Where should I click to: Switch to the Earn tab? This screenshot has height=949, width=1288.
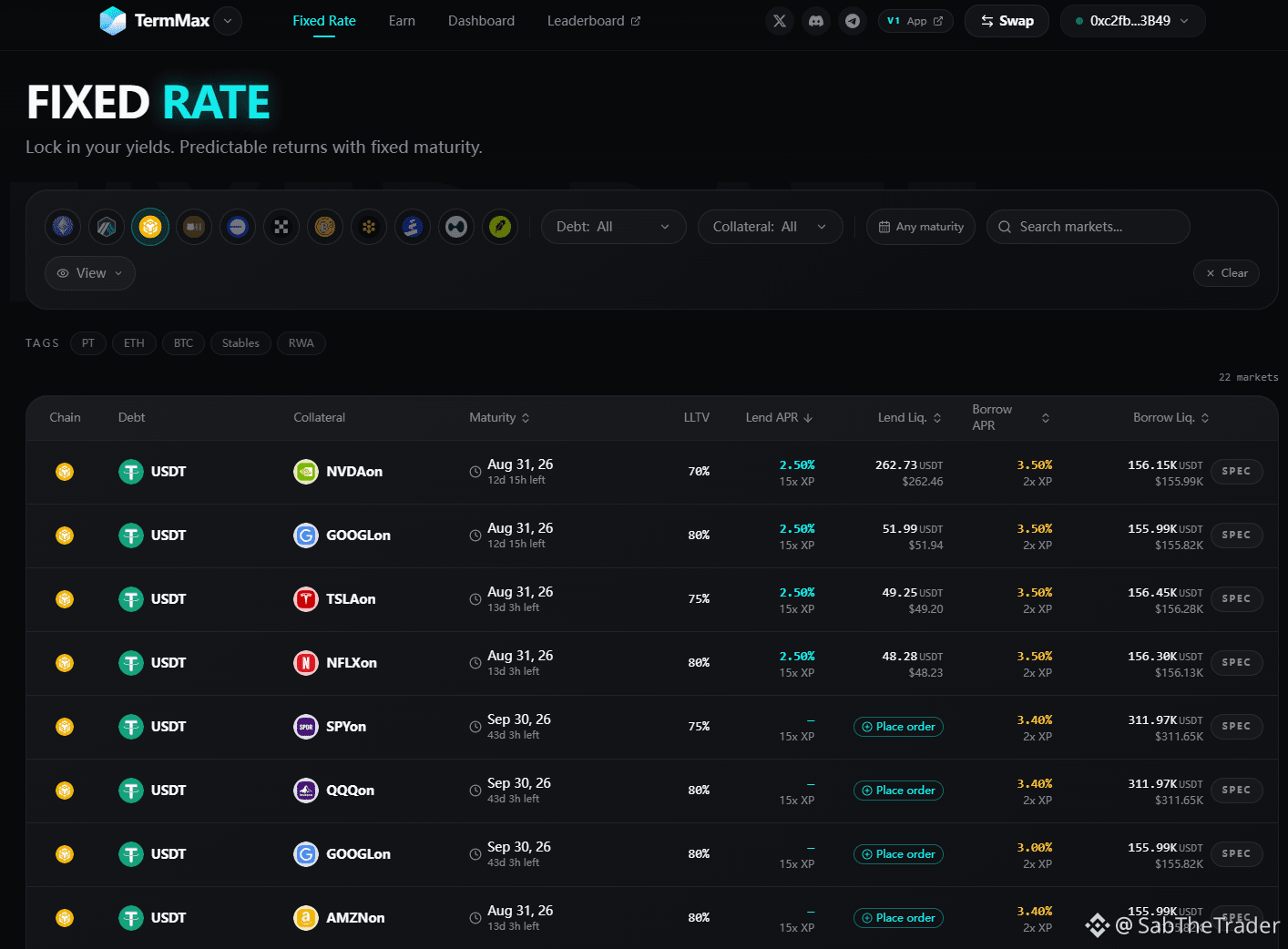[x=402, y=21]
